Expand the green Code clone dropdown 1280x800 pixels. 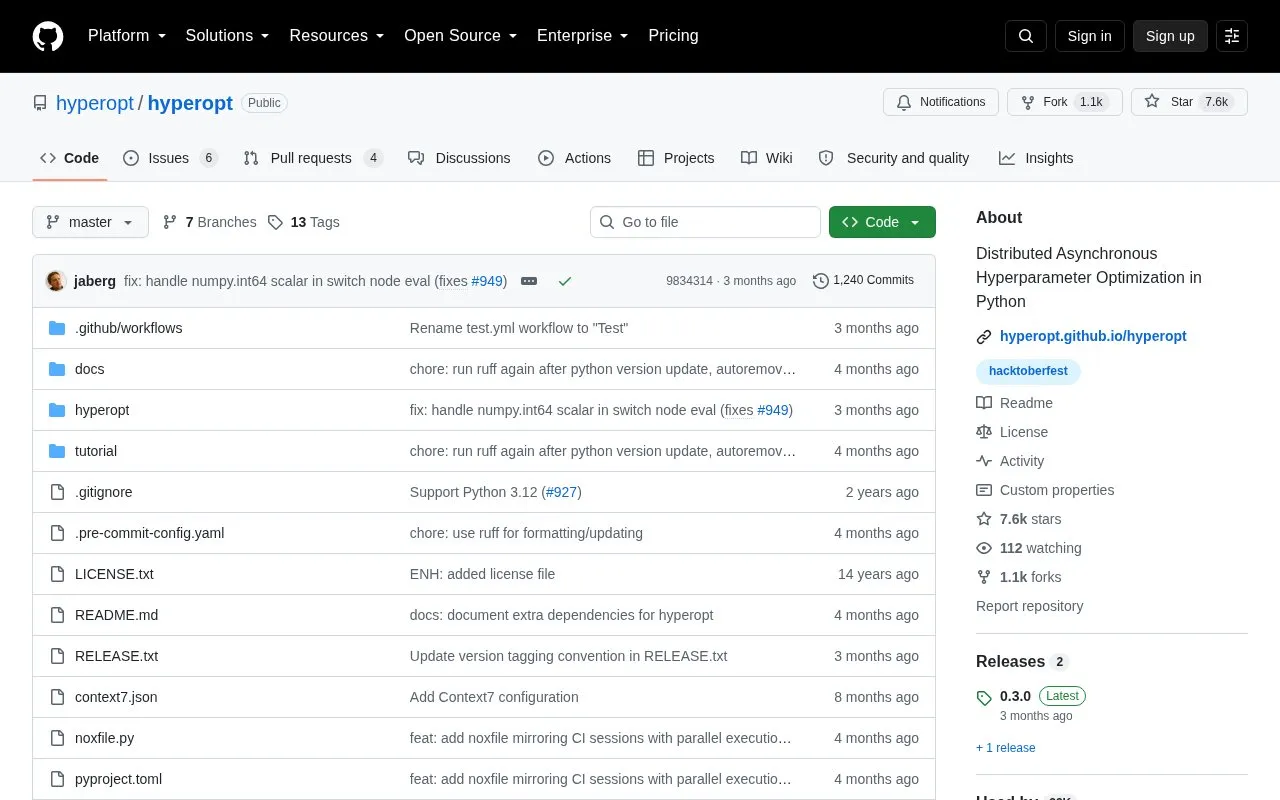(x=882, y=222)
